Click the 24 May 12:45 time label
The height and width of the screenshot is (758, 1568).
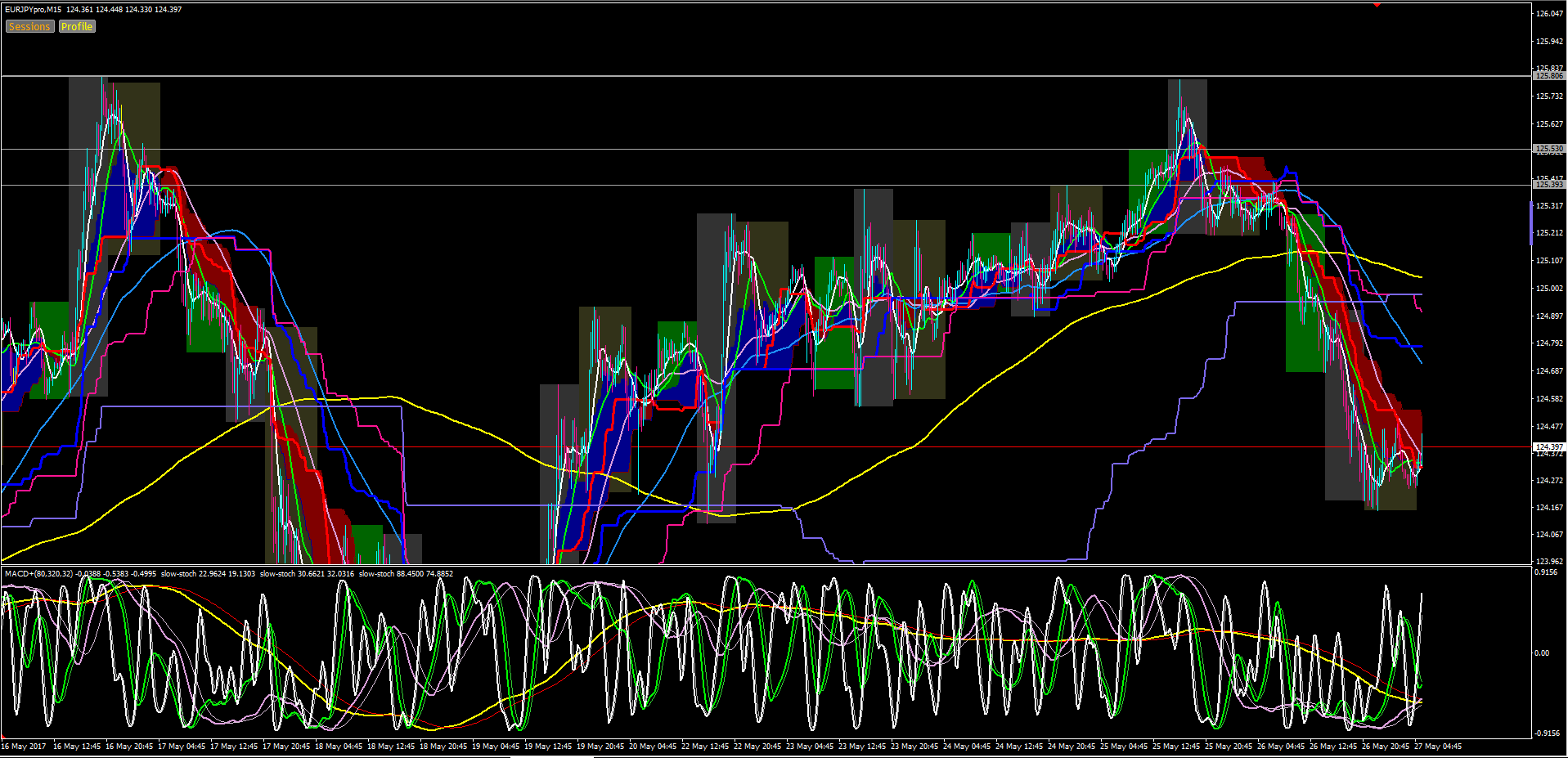pos(1019,747)
